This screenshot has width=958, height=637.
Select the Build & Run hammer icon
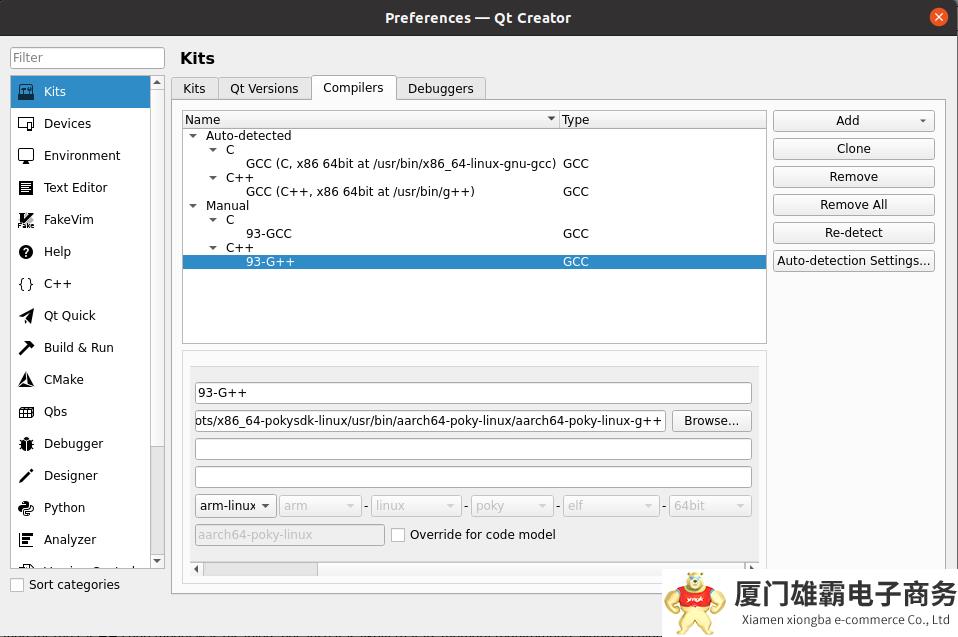click(x=26, y=348)
